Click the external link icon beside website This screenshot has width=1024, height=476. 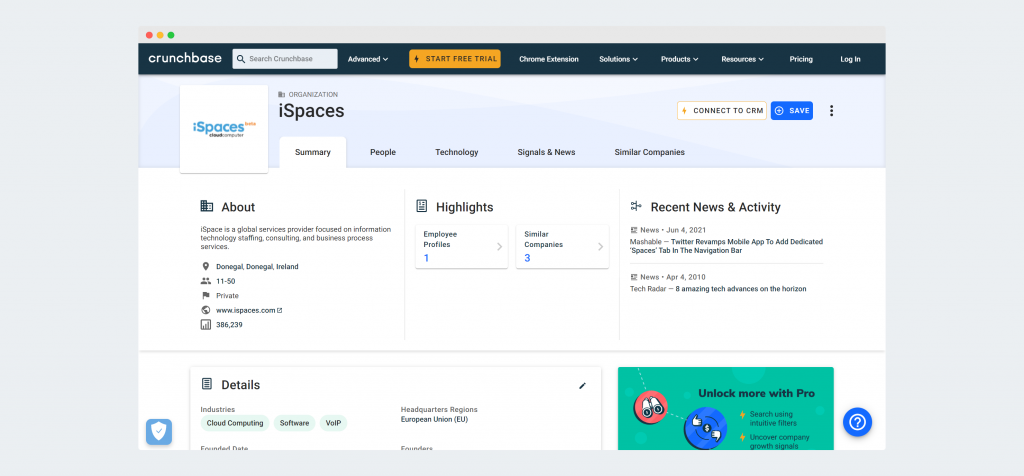pyautogui.click(x=280, y=310)
